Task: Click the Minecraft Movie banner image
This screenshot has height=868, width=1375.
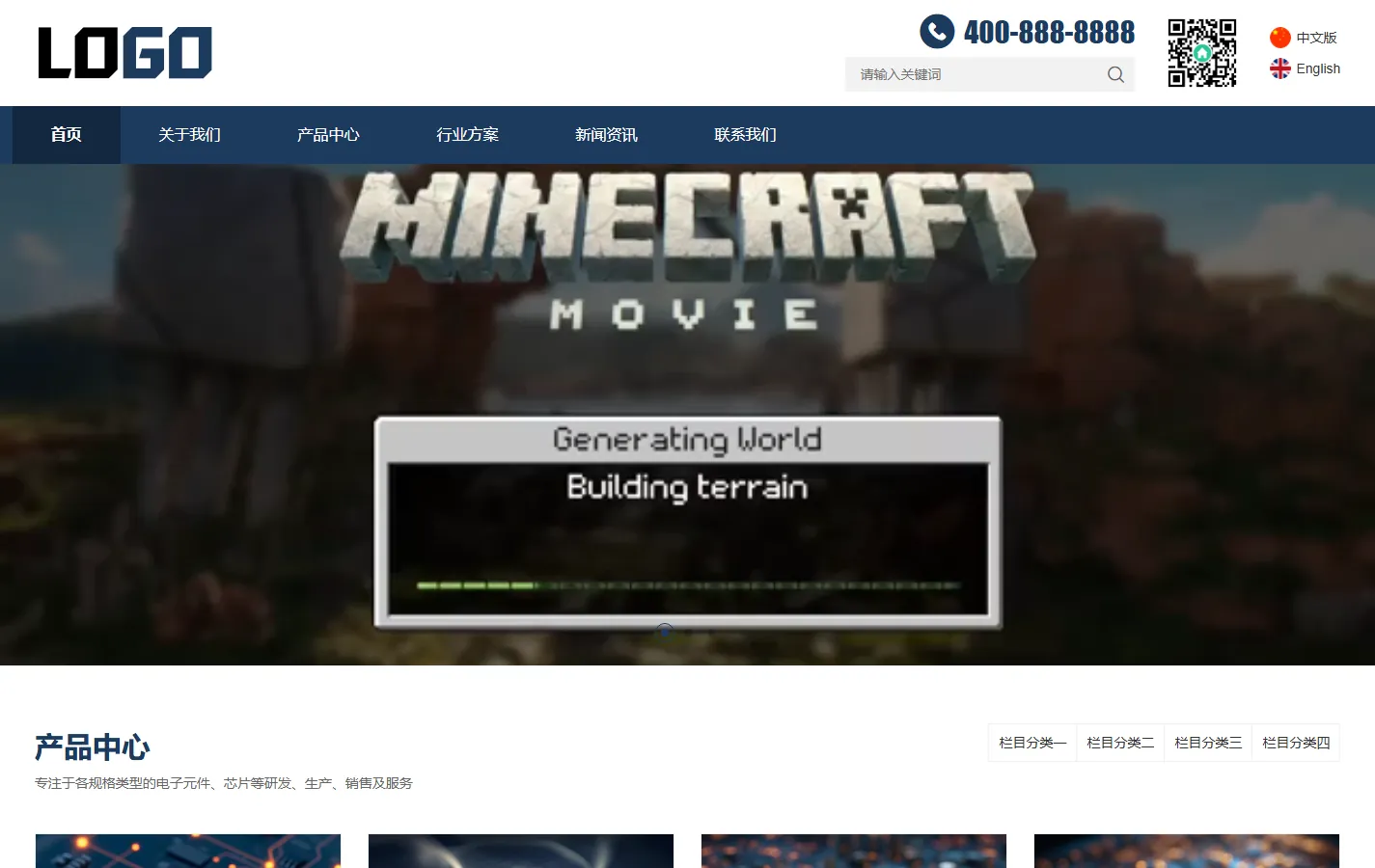Action: (x=687, y=415)
